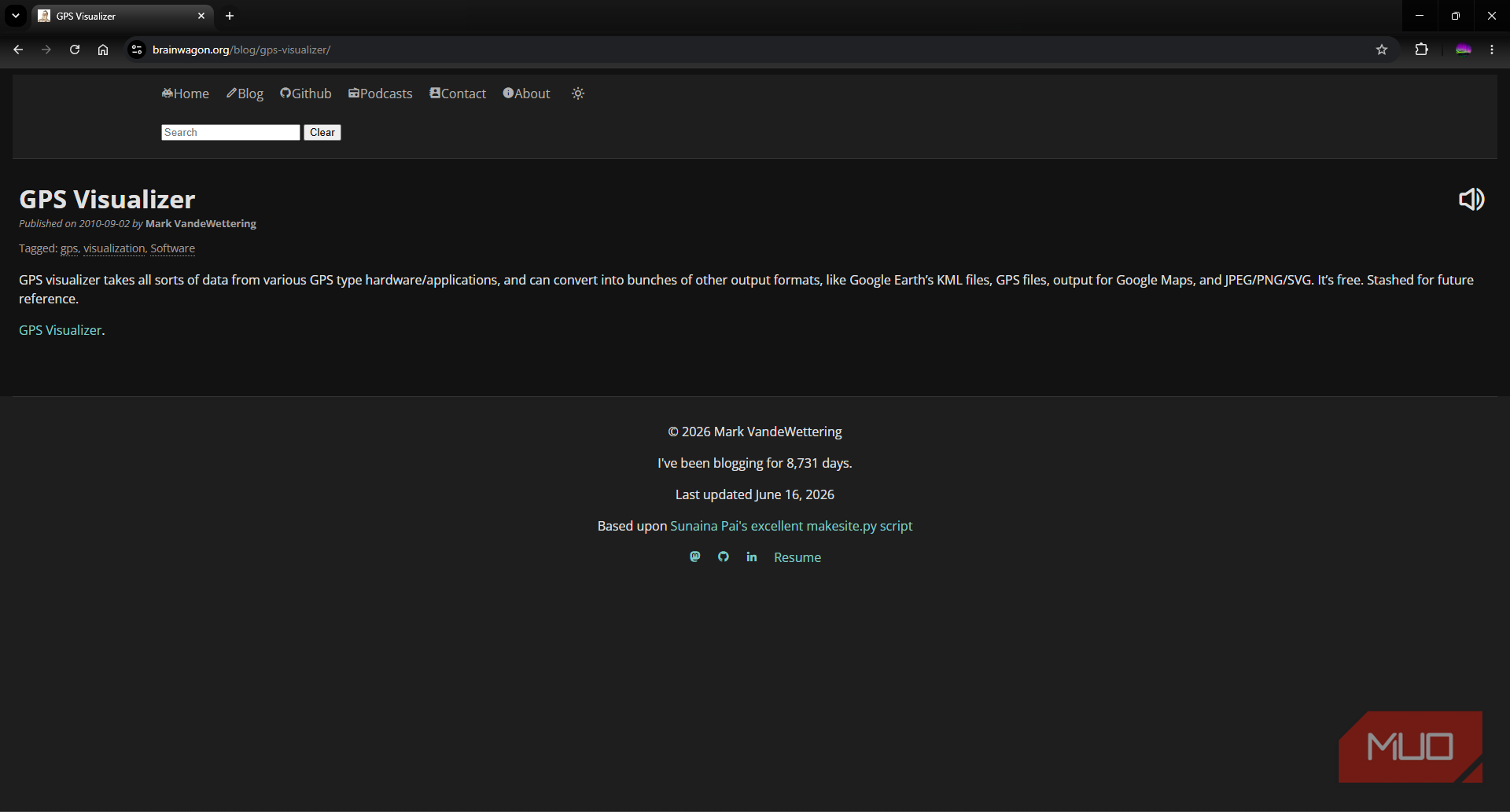Open Github in the nav menu

[x=306, y=94]
